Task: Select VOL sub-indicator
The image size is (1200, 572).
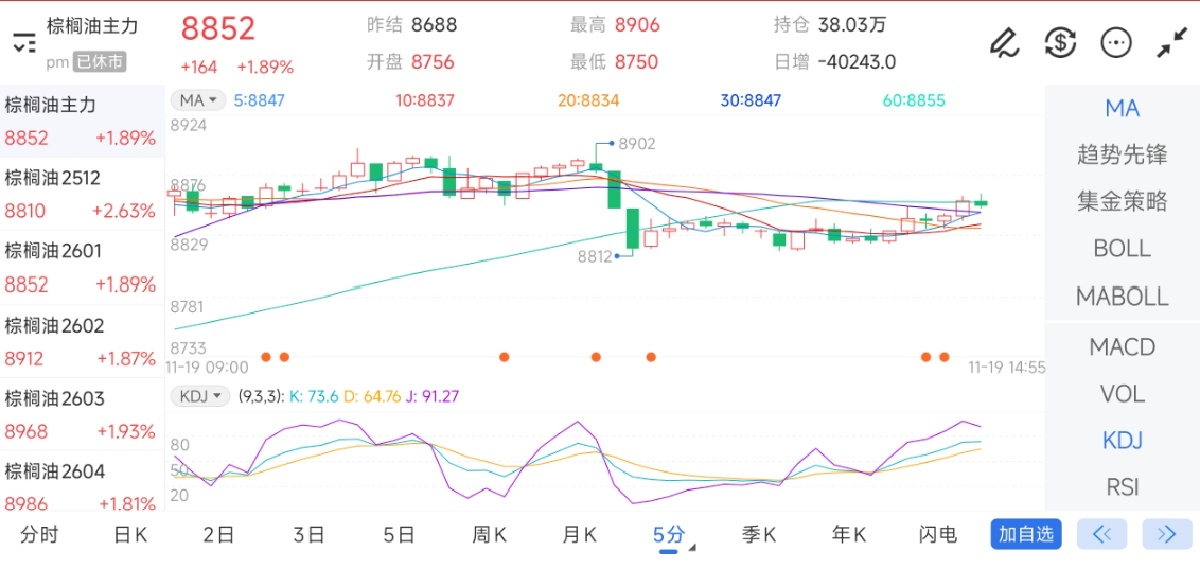Action: pos(1122,394)
